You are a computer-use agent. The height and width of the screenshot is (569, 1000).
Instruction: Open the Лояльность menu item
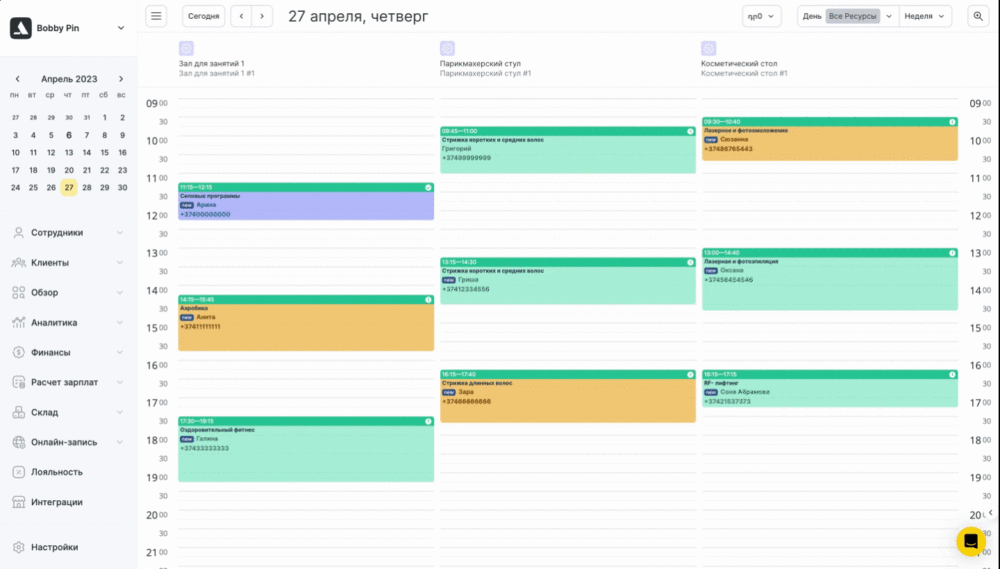click(68, 473)
